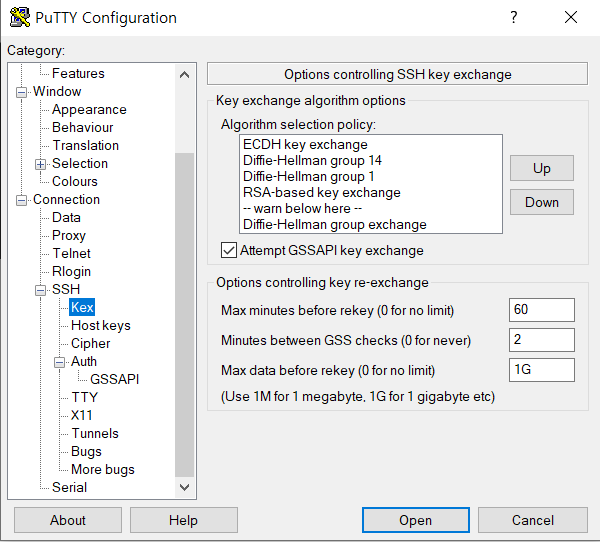Expand the Selection tree node
This screenshot has width=600, height=542.
point(40,164)
